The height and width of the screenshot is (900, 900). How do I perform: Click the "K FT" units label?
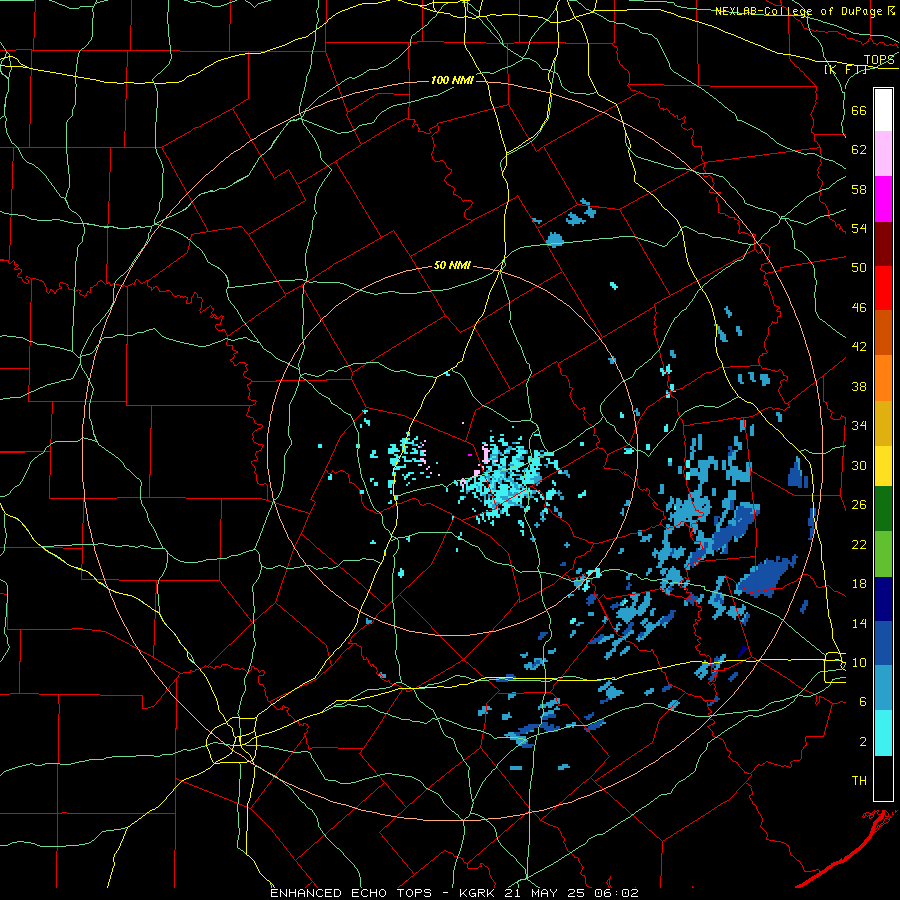pos(847,69)
